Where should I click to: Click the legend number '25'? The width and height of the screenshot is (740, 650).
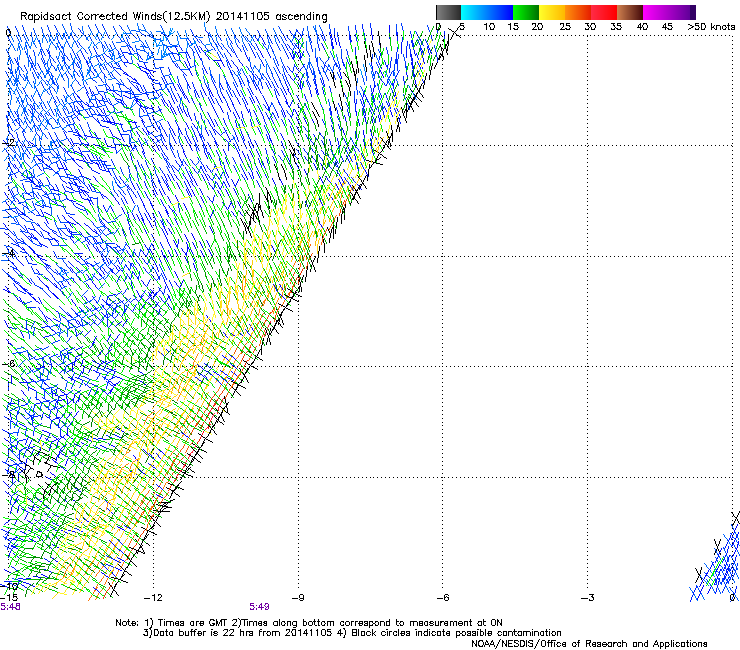tap(565, 27)
